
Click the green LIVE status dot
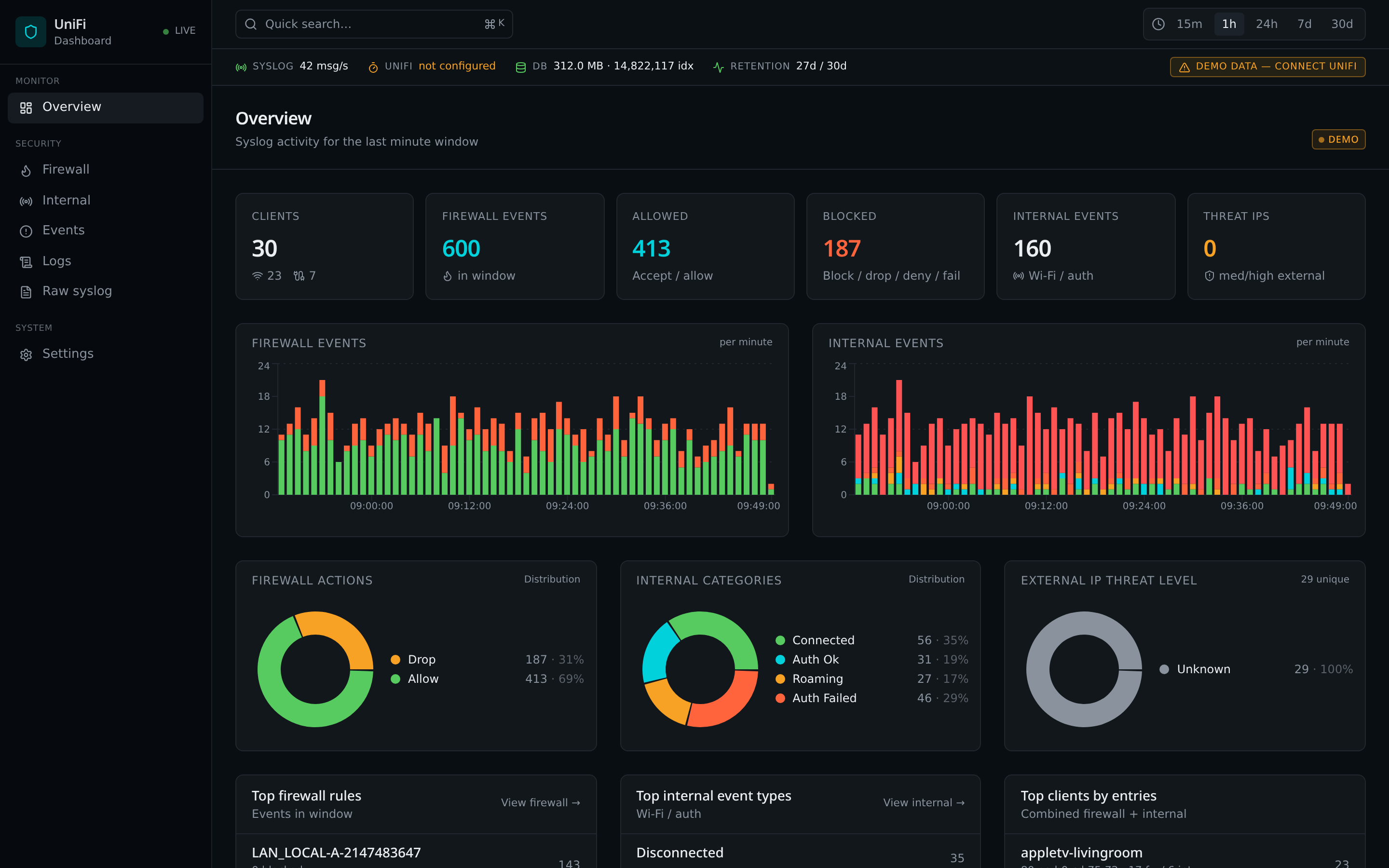(x=166, y=31)
